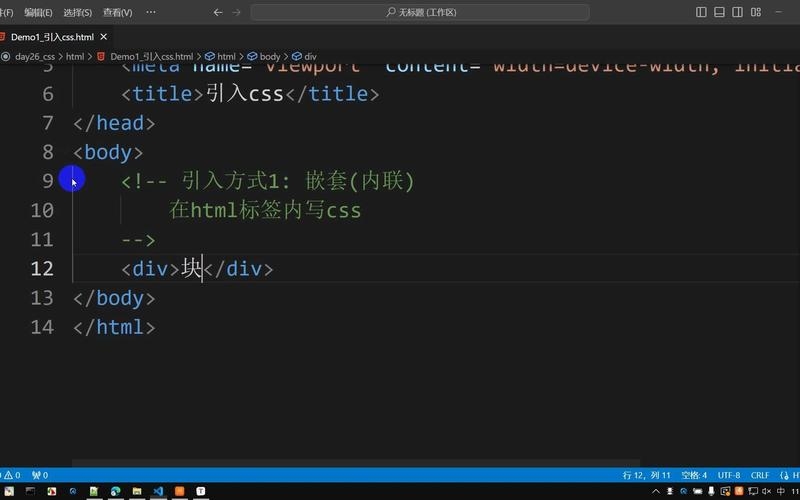The width and height of the screenshot is (800, 500).
Task: Open the 查看(V) menu
Action: (x=117, y=12)
